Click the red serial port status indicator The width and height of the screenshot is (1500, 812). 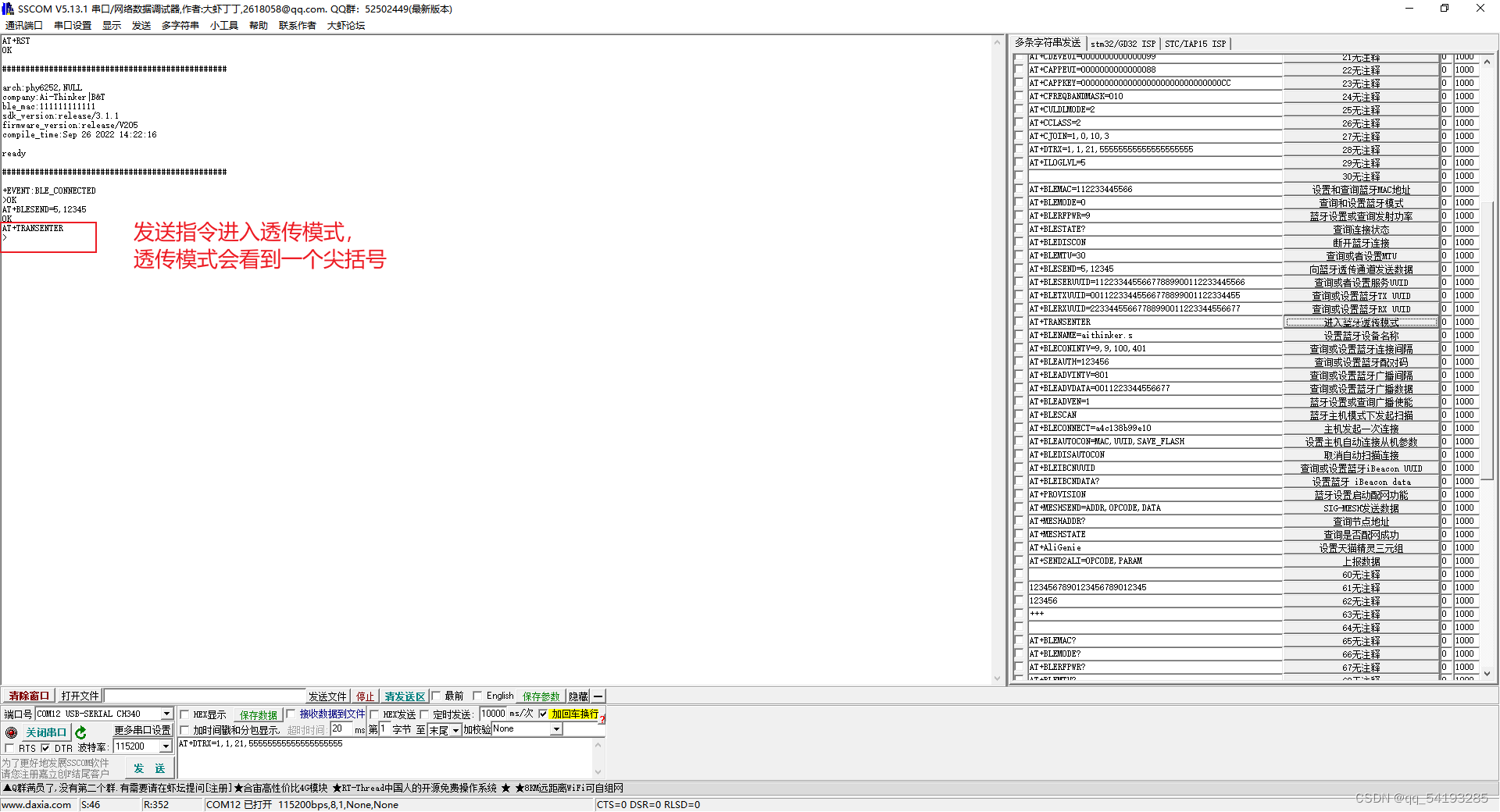click(x=11, y=732)
